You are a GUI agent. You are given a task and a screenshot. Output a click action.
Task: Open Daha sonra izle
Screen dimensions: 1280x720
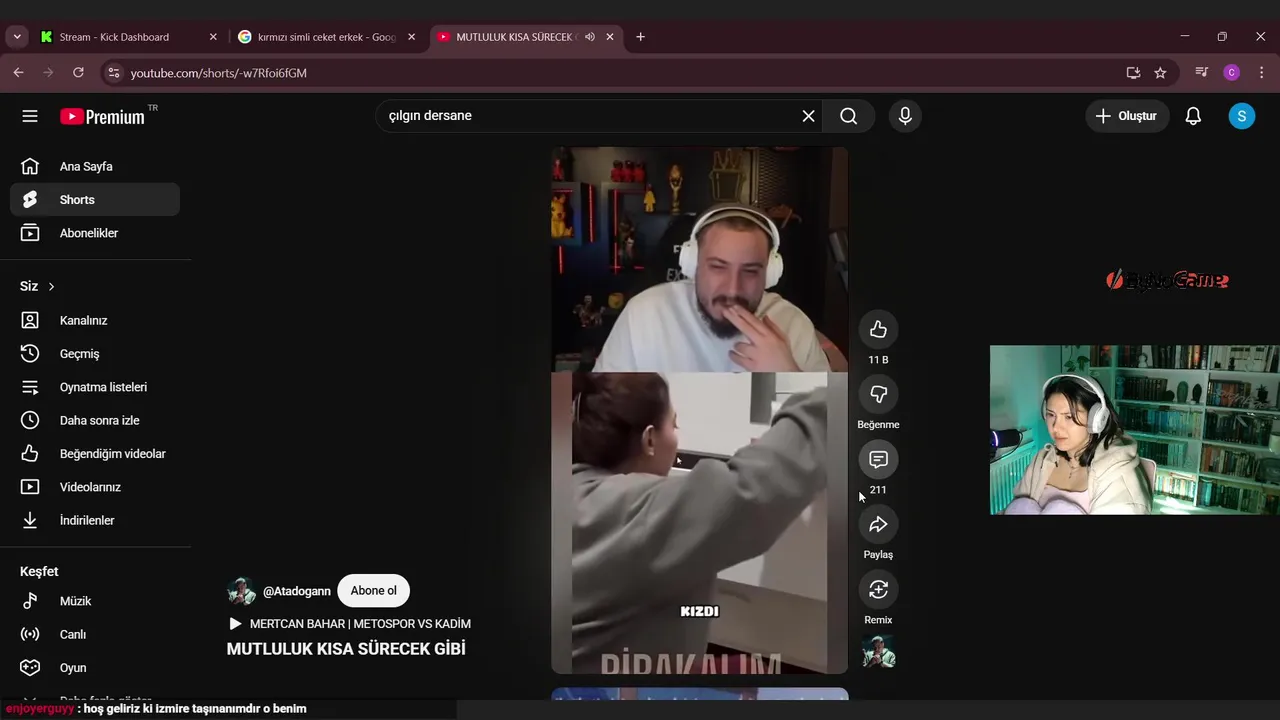95,420
